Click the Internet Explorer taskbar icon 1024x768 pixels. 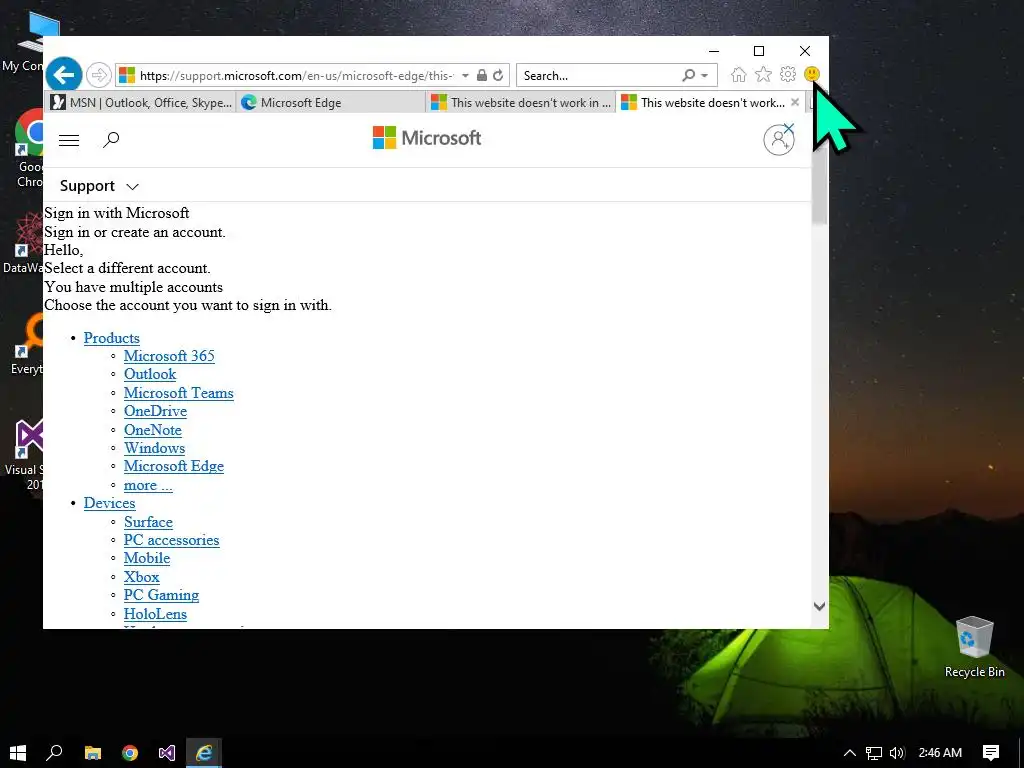(204, 753)
